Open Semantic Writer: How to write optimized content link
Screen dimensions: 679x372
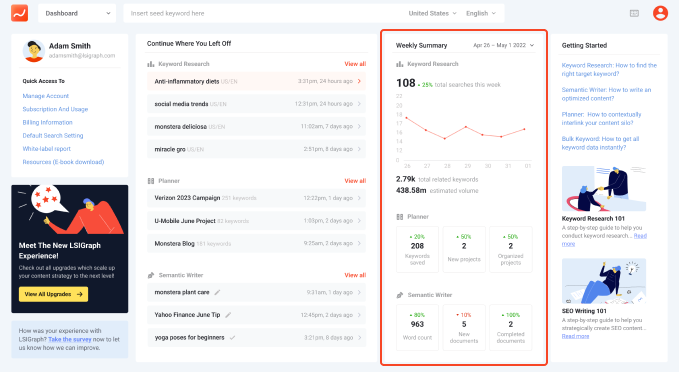coord(606,94)
